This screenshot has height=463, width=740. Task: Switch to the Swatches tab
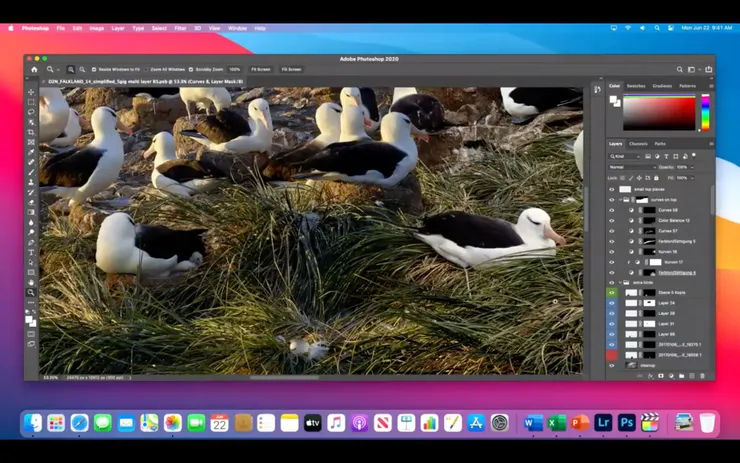point(636,86)
